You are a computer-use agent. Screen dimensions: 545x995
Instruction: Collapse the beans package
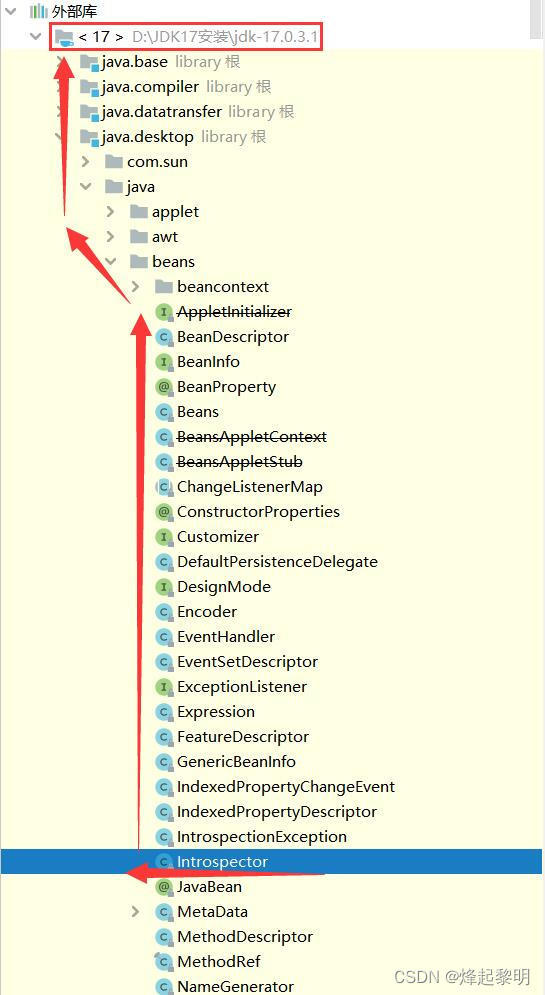(x=110, y=261)
